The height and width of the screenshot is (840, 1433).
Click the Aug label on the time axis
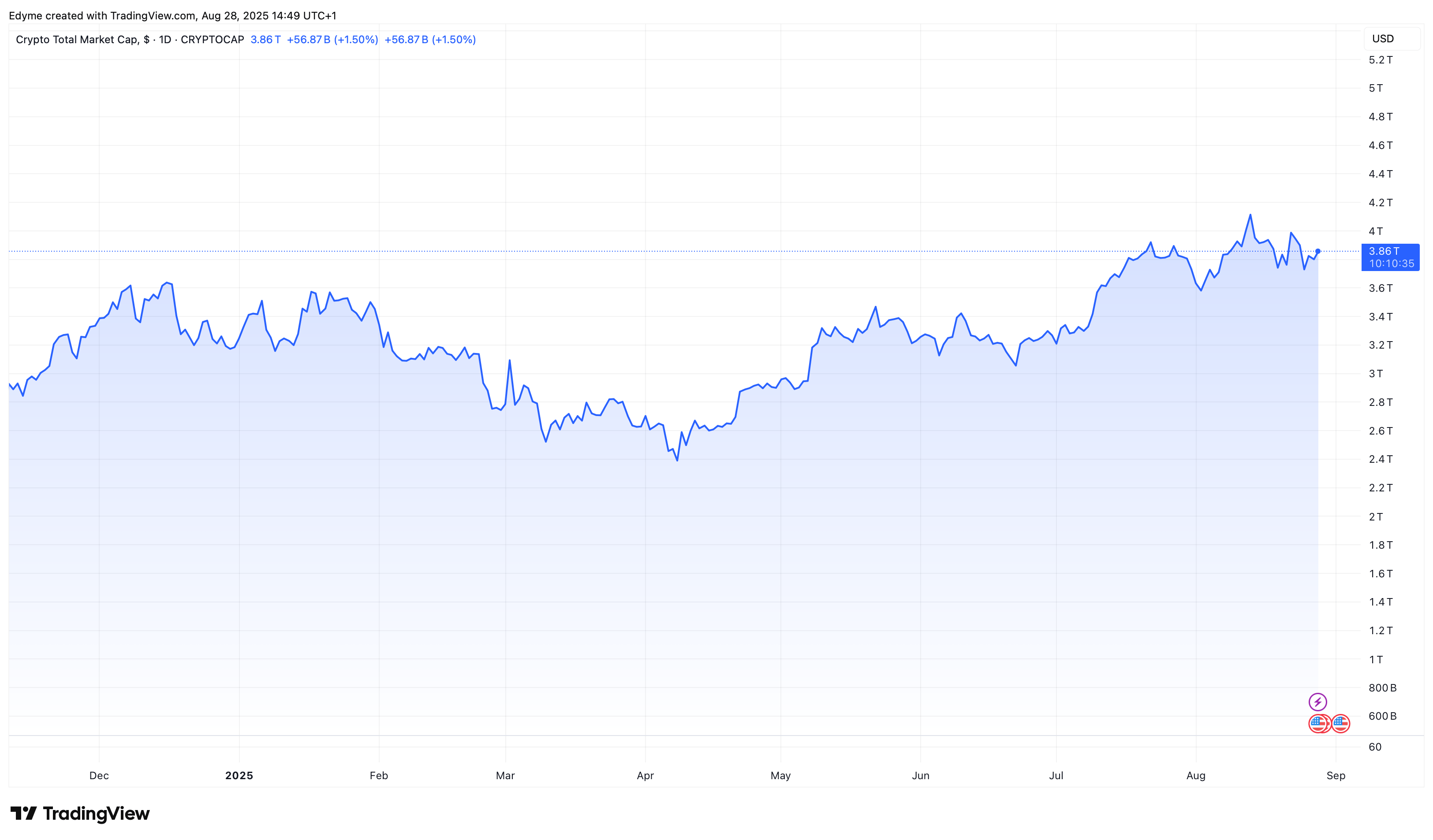1195,775
